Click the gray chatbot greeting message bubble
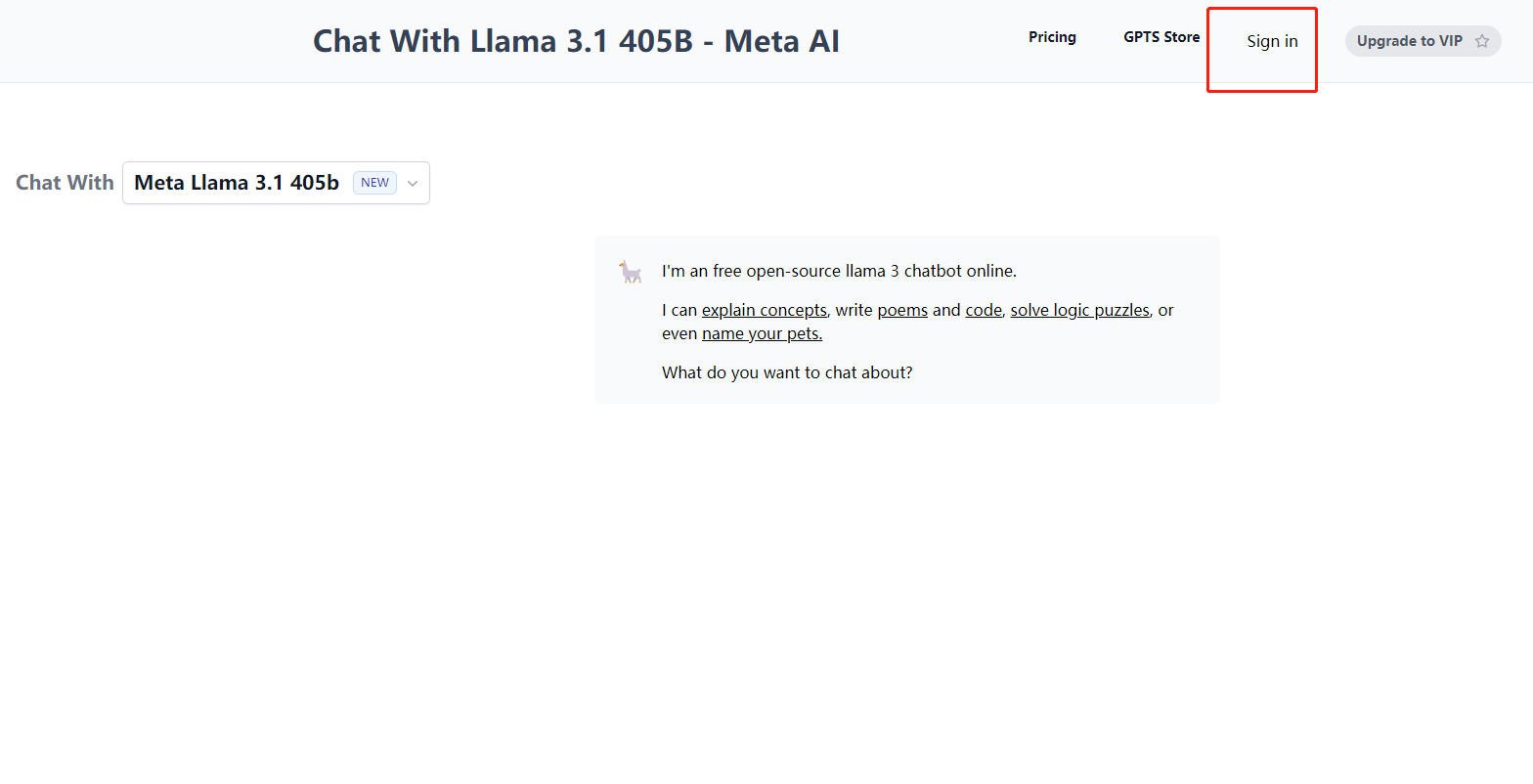This screenshot has height=784, width=1533. pos(907,320)
